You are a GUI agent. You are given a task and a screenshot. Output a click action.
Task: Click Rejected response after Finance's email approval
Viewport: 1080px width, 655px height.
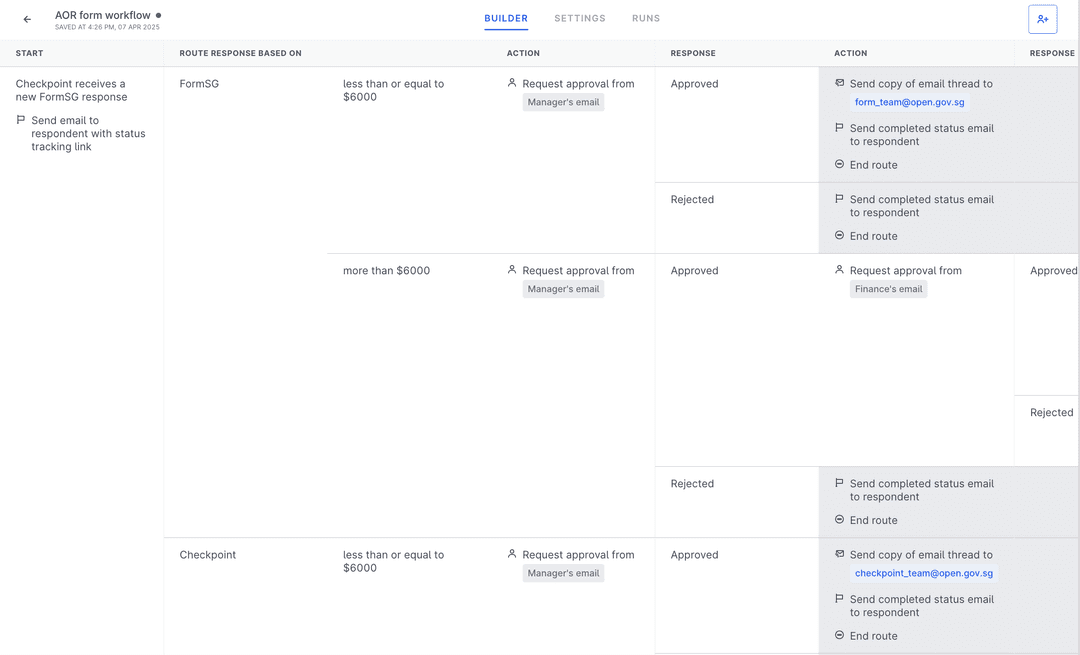pyautogui.click(x=1052, y=413)
